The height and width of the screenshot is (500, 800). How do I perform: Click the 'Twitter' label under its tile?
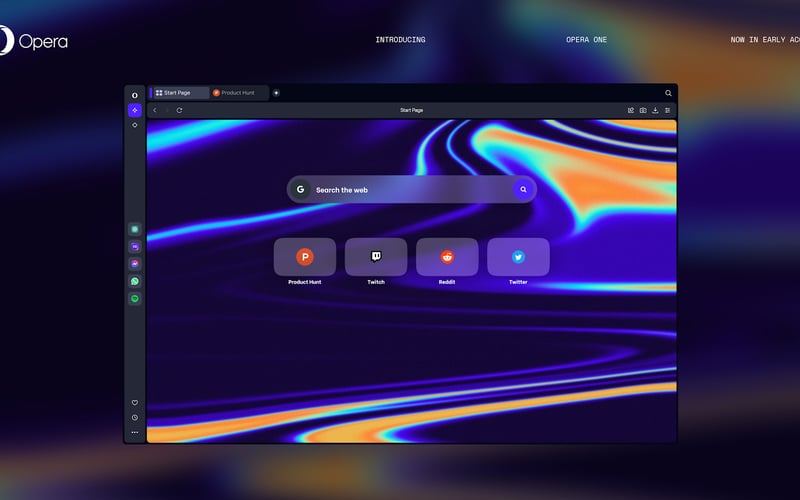tap(518, 282)
